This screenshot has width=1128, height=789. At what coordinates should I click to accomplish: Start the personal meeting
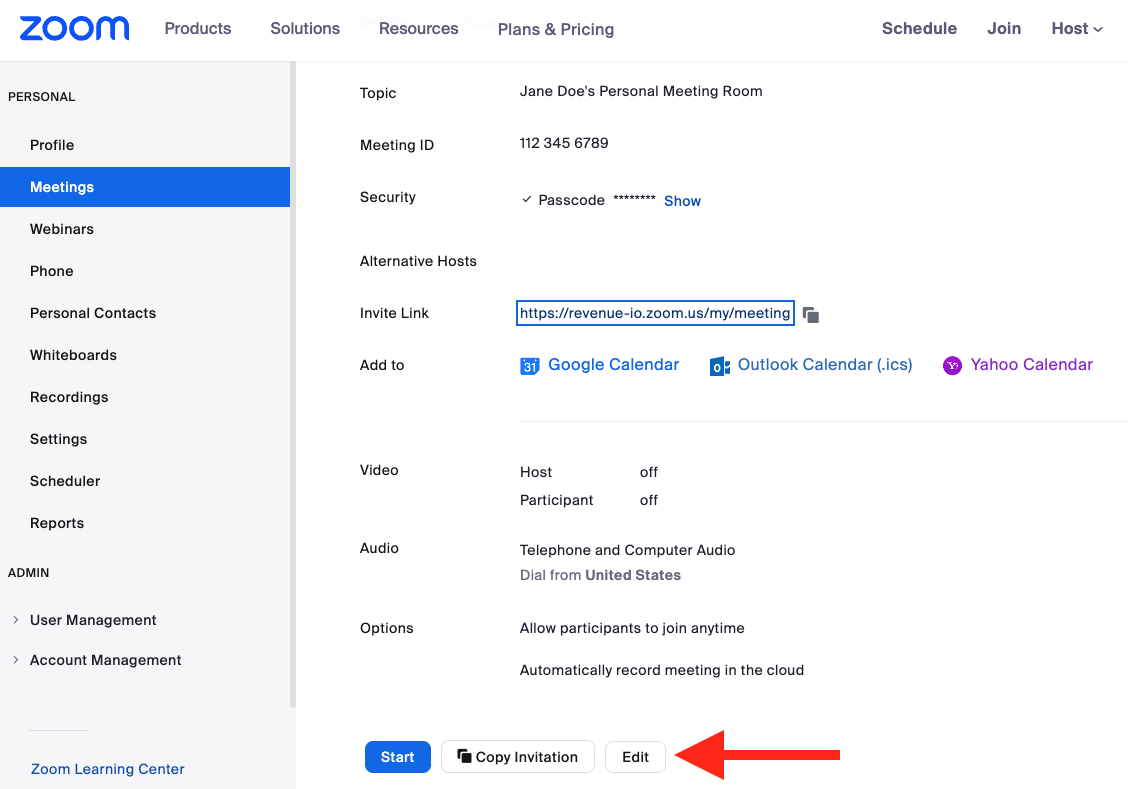(397, 757)
